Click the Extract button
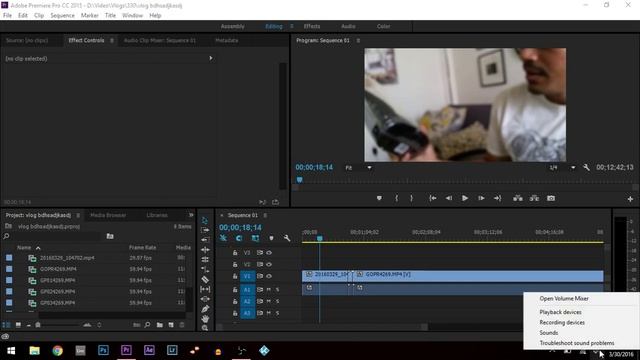Image resolution: width=640 pixels, height=360 pixels. 534,198
